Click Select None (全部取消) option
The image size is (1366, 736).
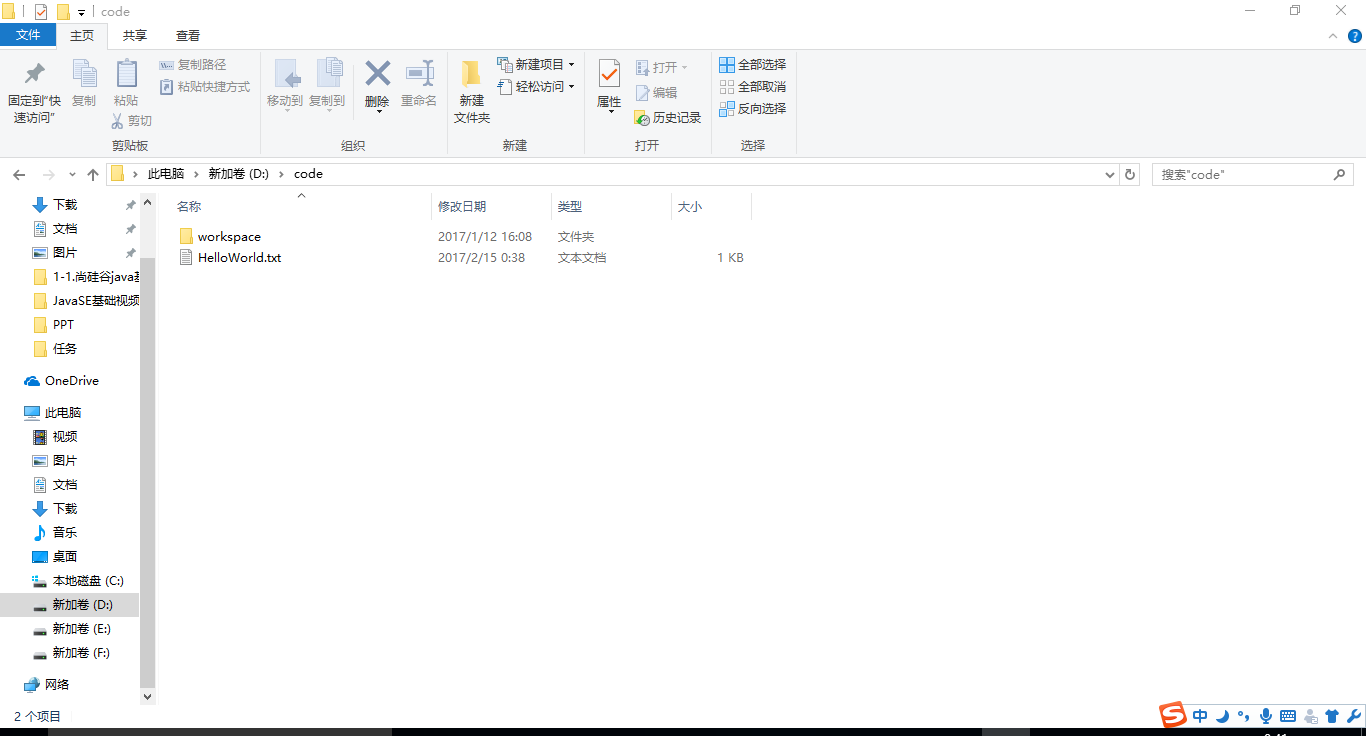tap(753, 87)
